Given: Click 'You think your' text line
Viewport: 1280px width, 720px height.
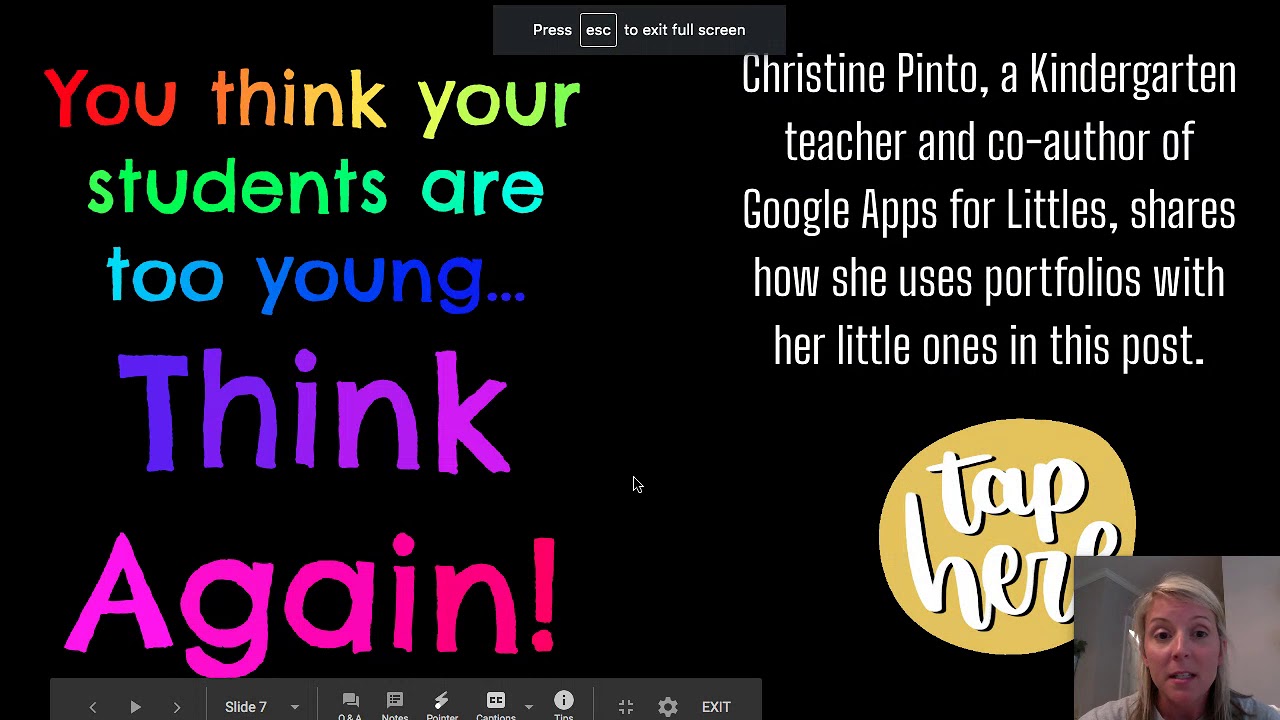Looking at the screenshot, I should click(312, 100).
